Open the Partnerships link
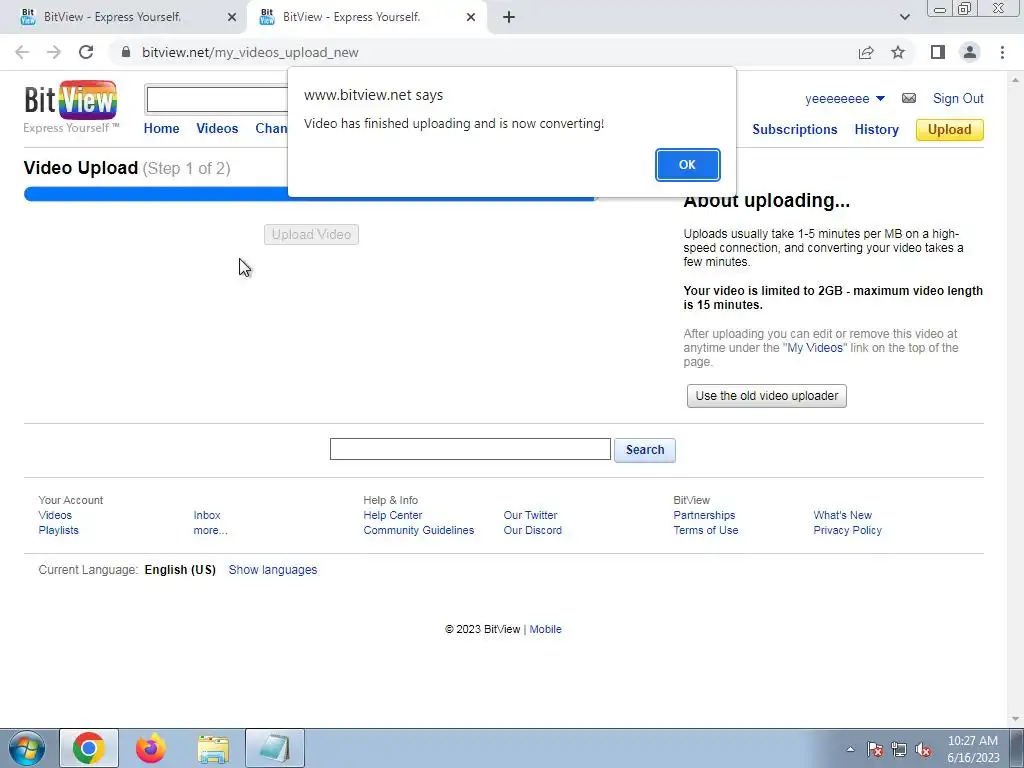Image resolution: width=1024 pixels, height=768 pixels. pyautogui.click(x=704, y=515)
